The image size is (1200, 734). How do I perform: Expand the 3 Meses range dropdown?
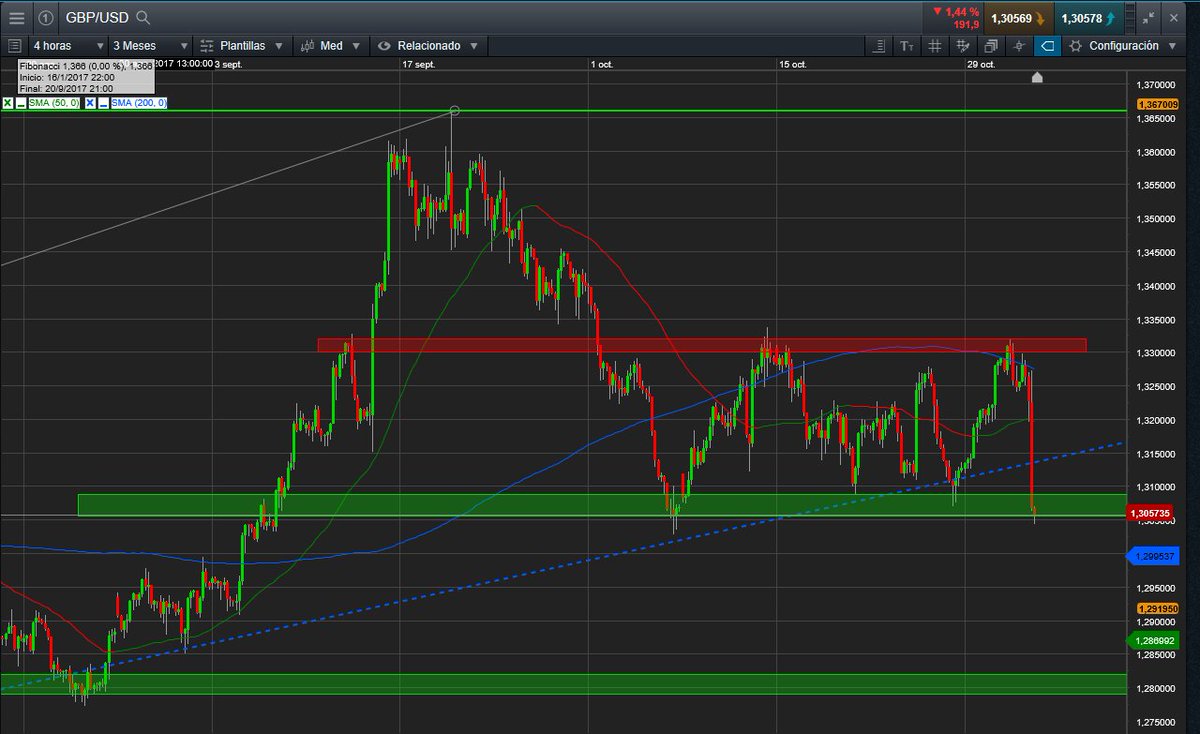tap(150, 46)
